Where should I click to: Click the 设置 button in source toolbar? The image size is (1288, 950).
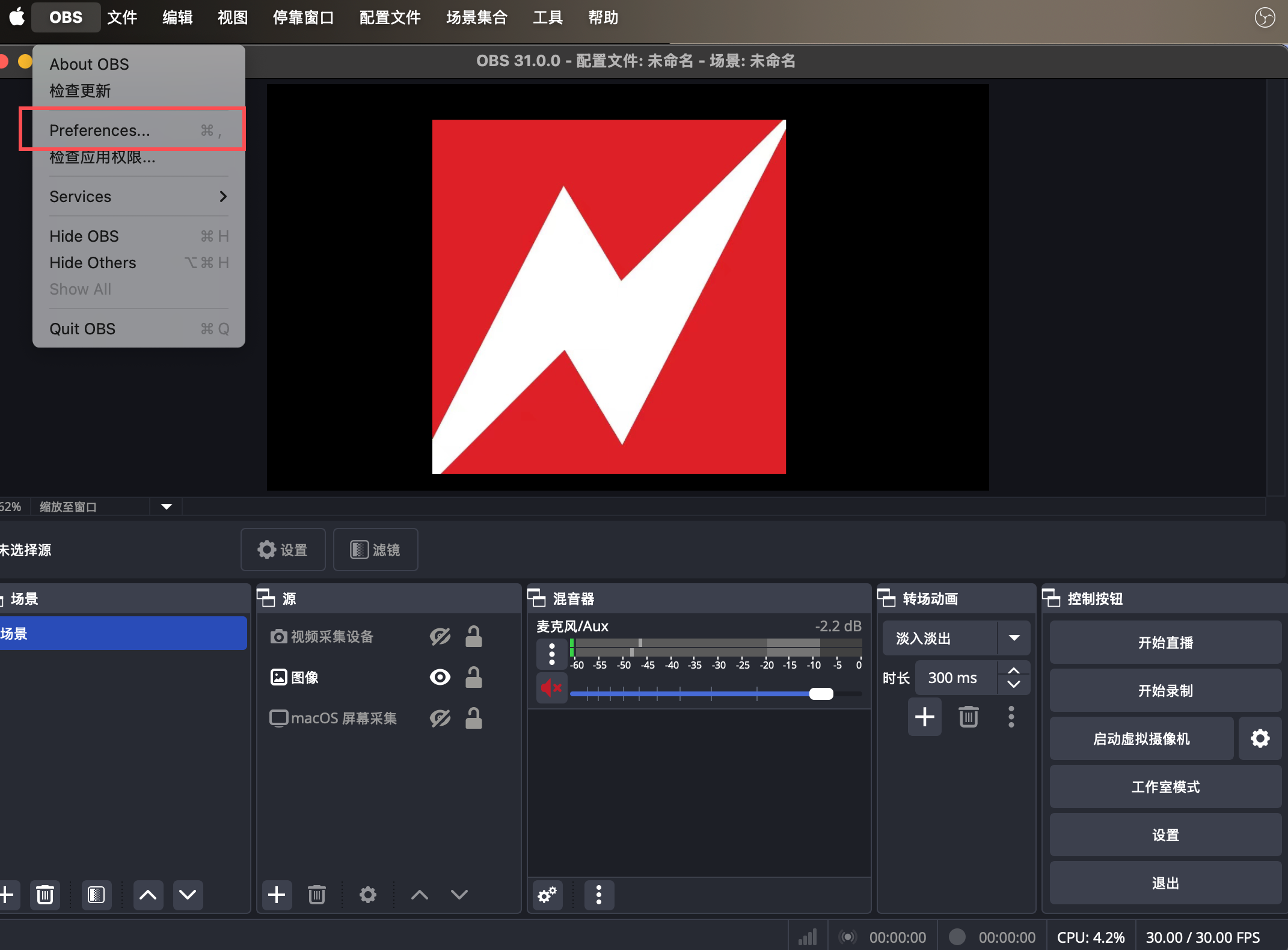(283, 550)
